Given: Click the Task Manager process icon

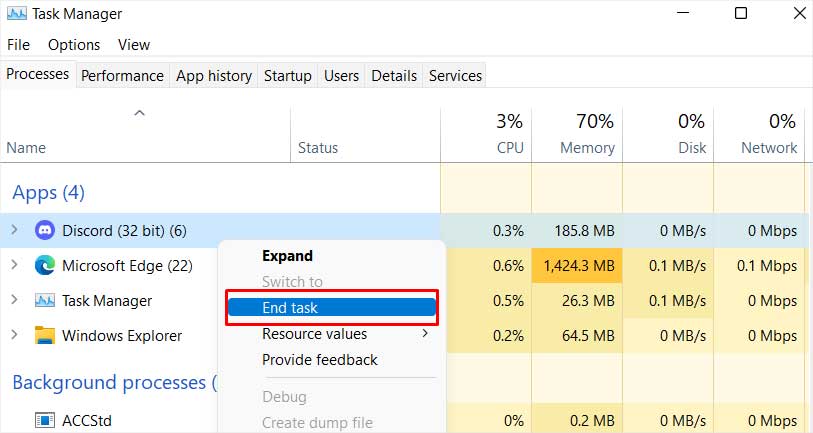Looking at the screenshot, I should (45, 301).
